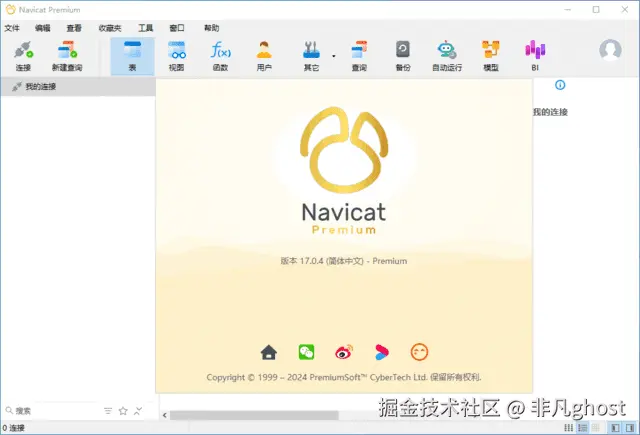Open 自动运行 (Automation) robot icon

coord(447,56)
